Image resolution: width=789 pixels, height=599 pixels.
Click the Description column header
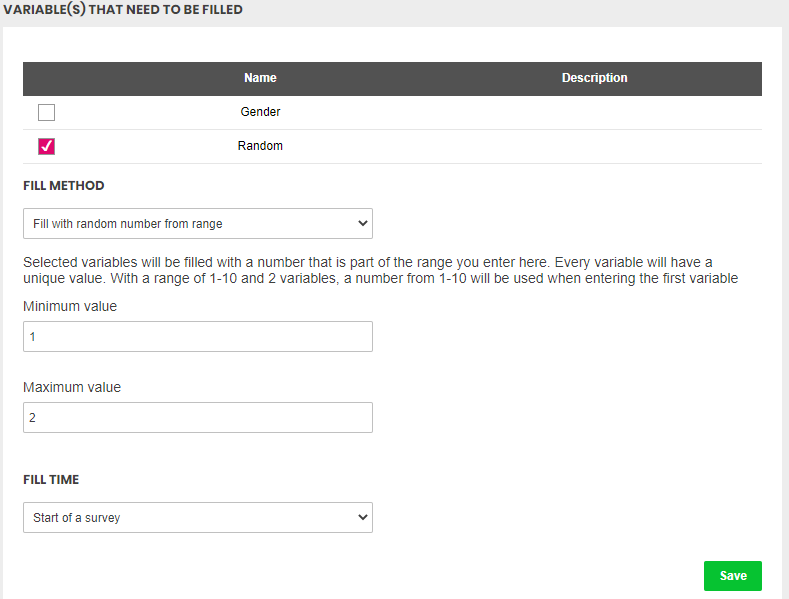click(594, 78)
